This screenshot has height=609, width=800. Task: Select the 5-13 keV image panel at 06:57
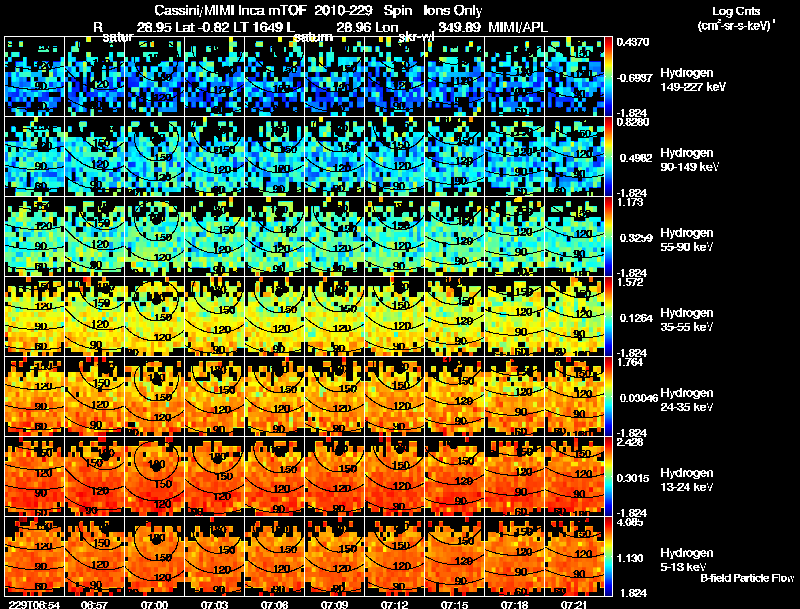point(94,556)
